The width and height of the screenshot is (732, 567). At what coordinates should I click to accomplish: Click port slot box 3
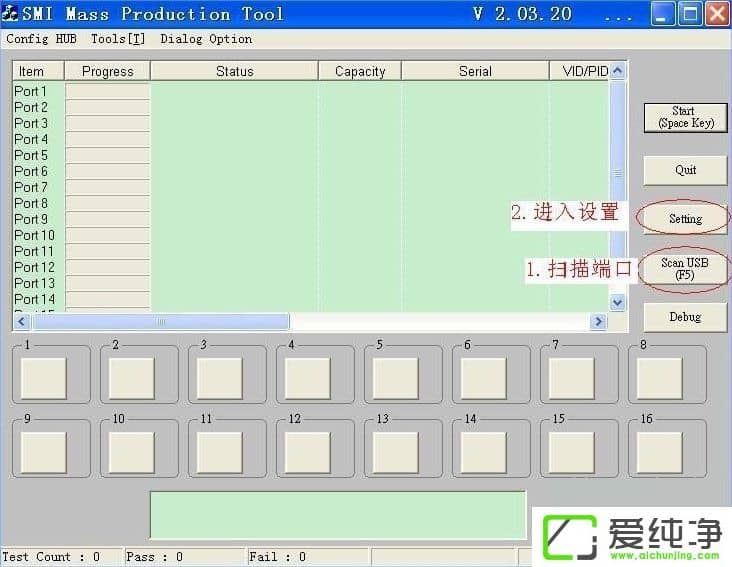pos(219,378)
